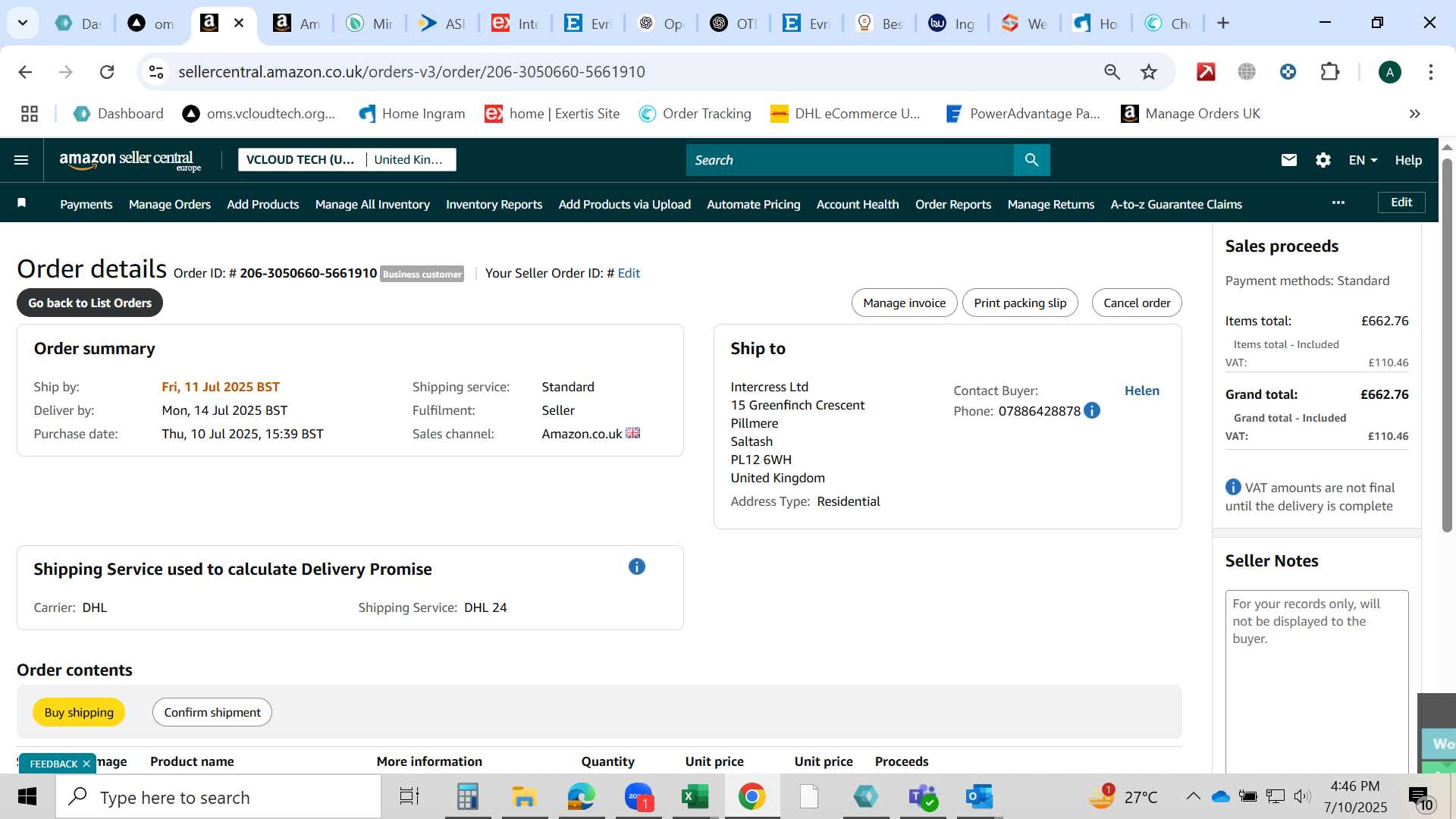Open the Seller Central hamburger menu
Screen dimensions: 1456x819
[x=21, y=160]
